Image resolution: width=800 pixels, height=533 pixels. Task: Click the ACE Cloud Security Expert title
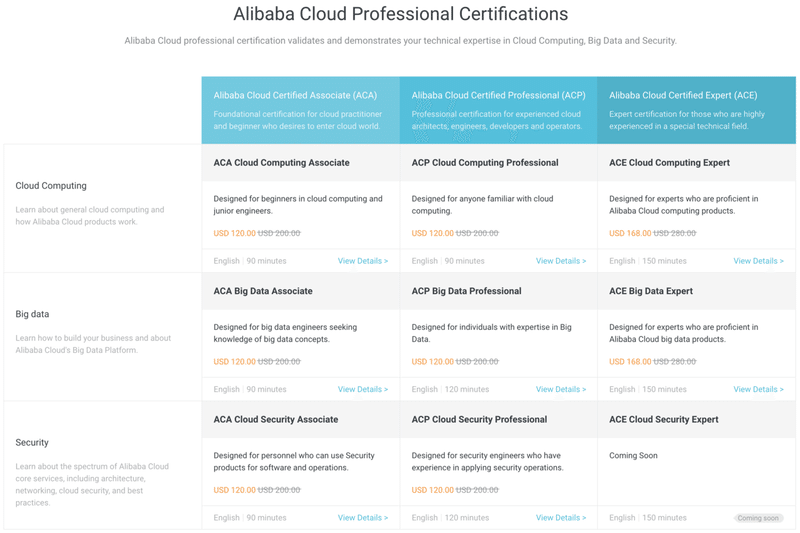click(663, 420)
